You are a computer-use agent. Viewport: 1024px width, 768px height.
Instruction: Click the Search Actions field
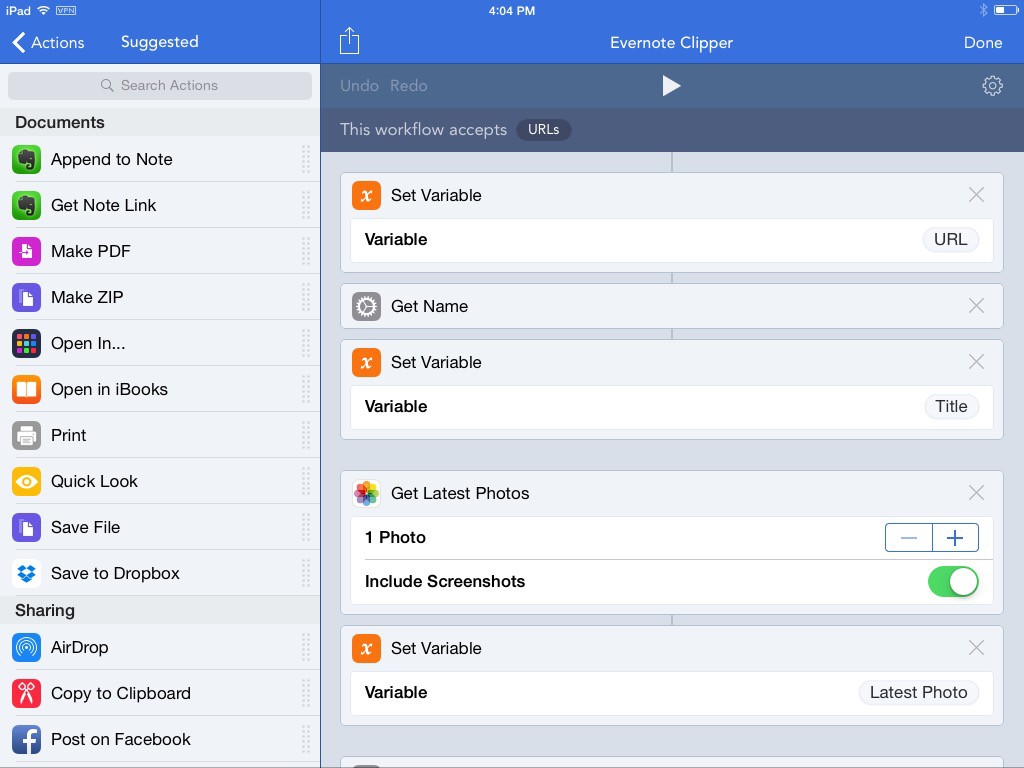coord(160,86)
